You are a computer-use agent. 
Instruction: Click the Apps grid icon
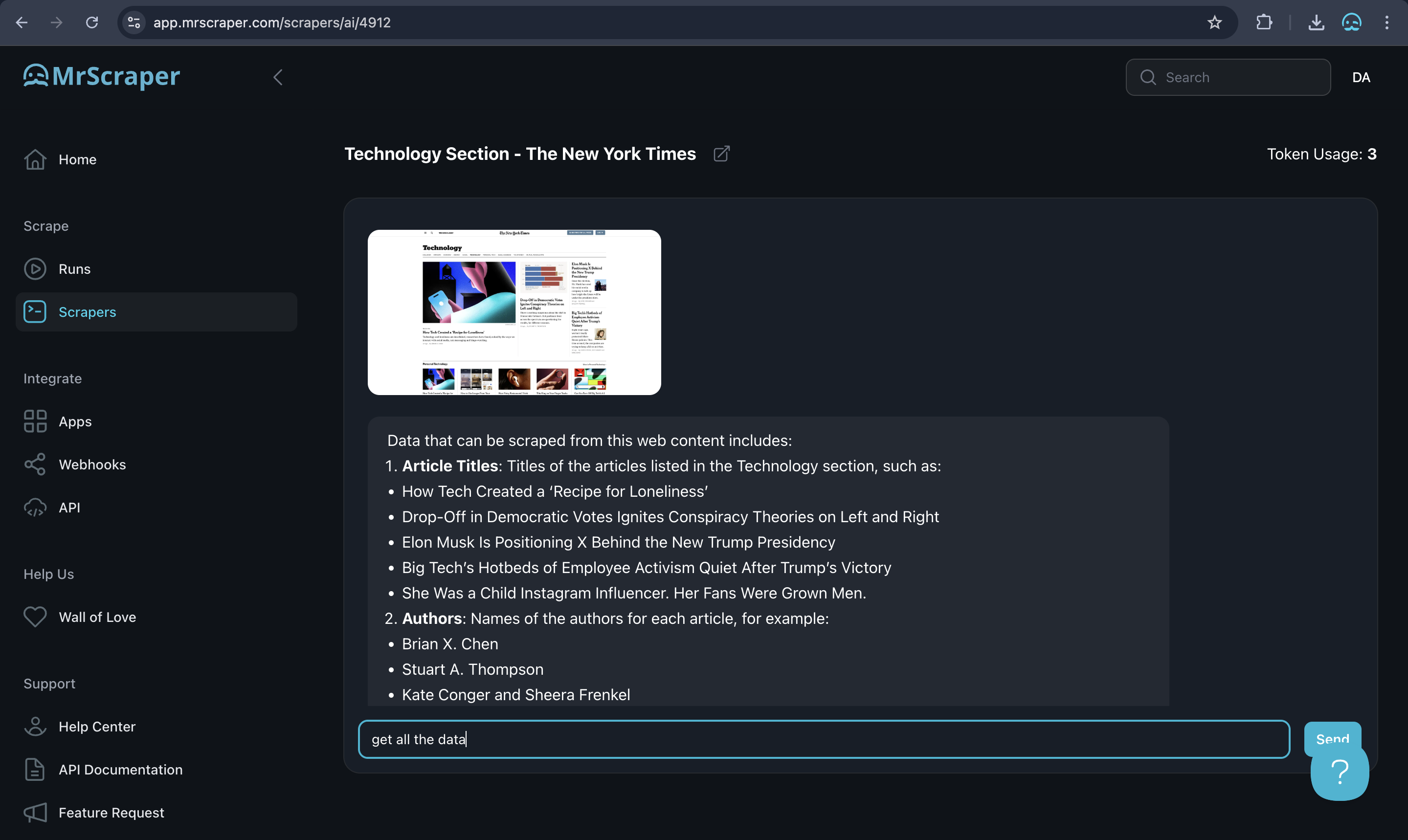(x=35, y=421)
